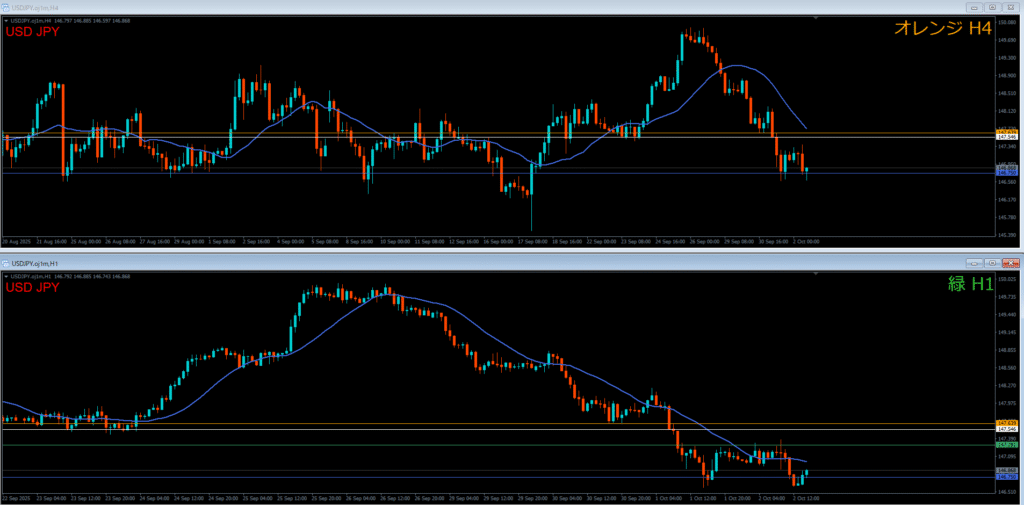Screen dimensions: 1024x505
Task: Click the 2 Oct 12:00 label on H1 time axis
Action: [x=806, y=498]
